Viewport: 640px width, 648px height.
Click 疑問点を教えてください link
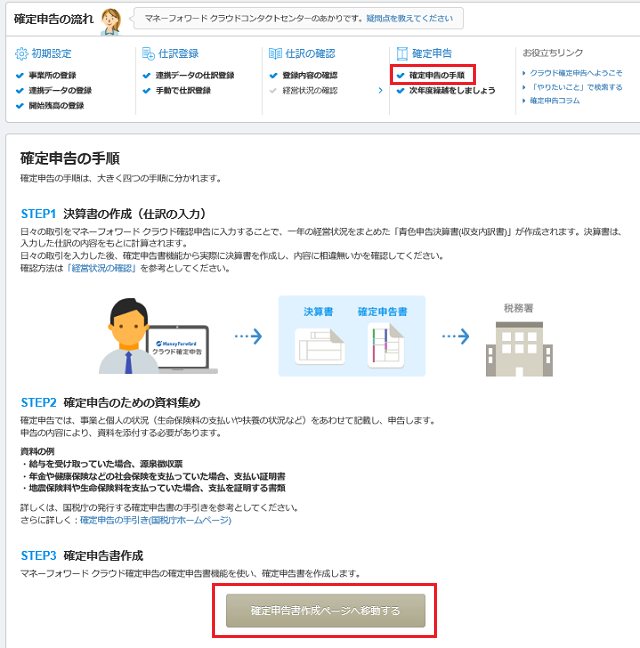click(409, 18)
